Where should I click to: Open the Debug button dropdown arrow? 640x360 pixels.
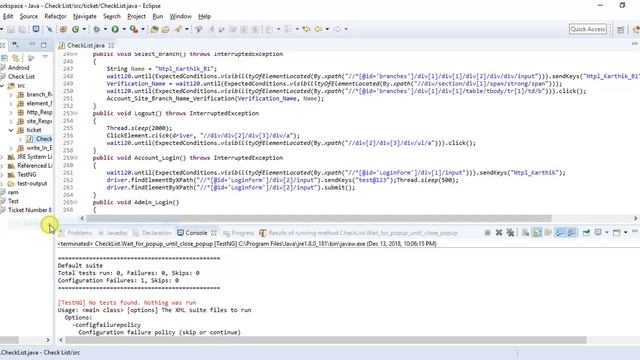pos(105,29)
